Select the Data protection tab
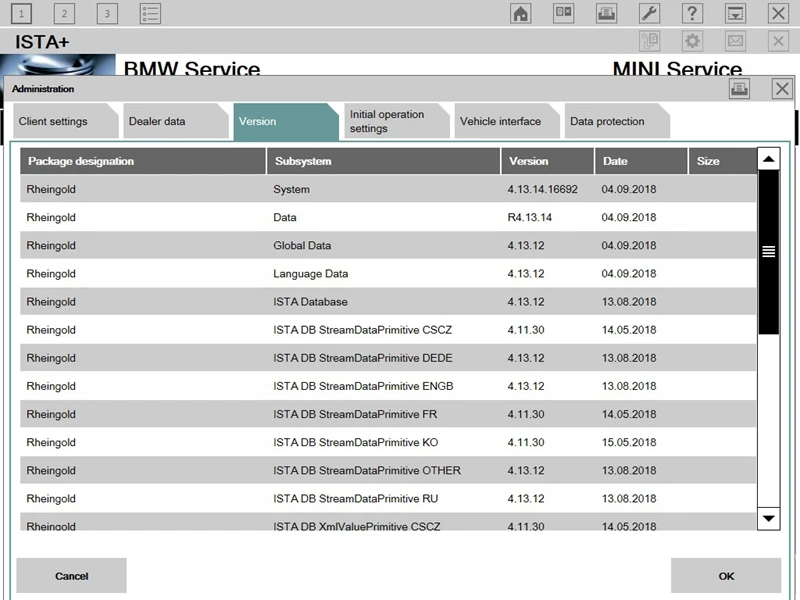Screen dimensions: 800x600 click(x=617, y=121)
